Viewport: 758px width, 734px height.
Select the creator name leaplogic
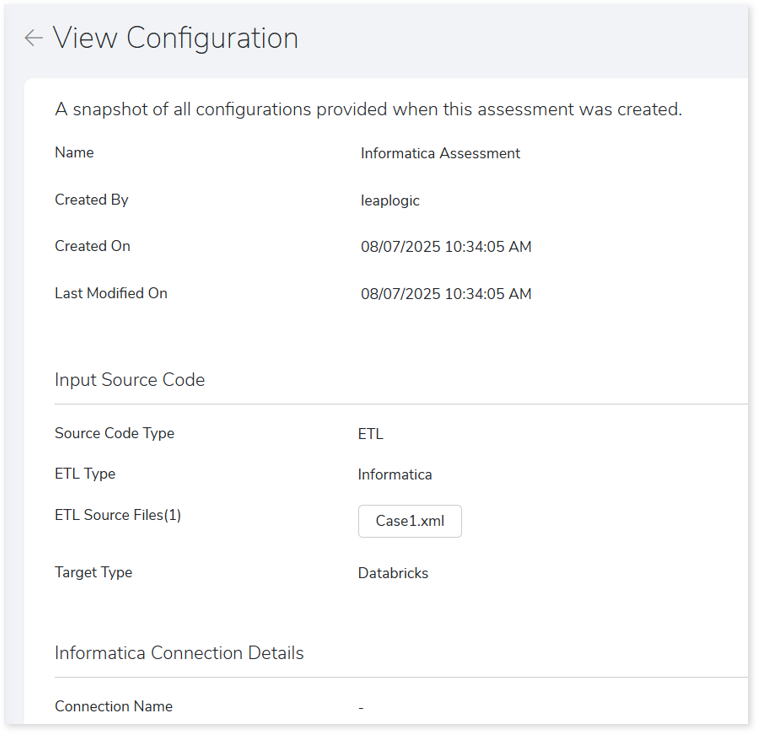390,201
